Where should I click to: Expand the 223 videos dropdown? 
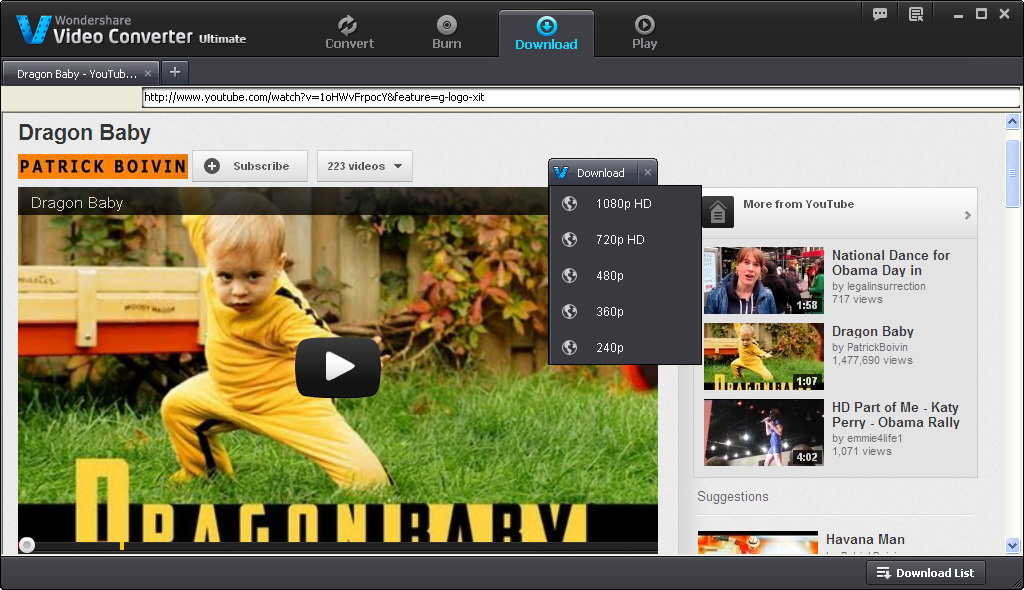[364, 166]
